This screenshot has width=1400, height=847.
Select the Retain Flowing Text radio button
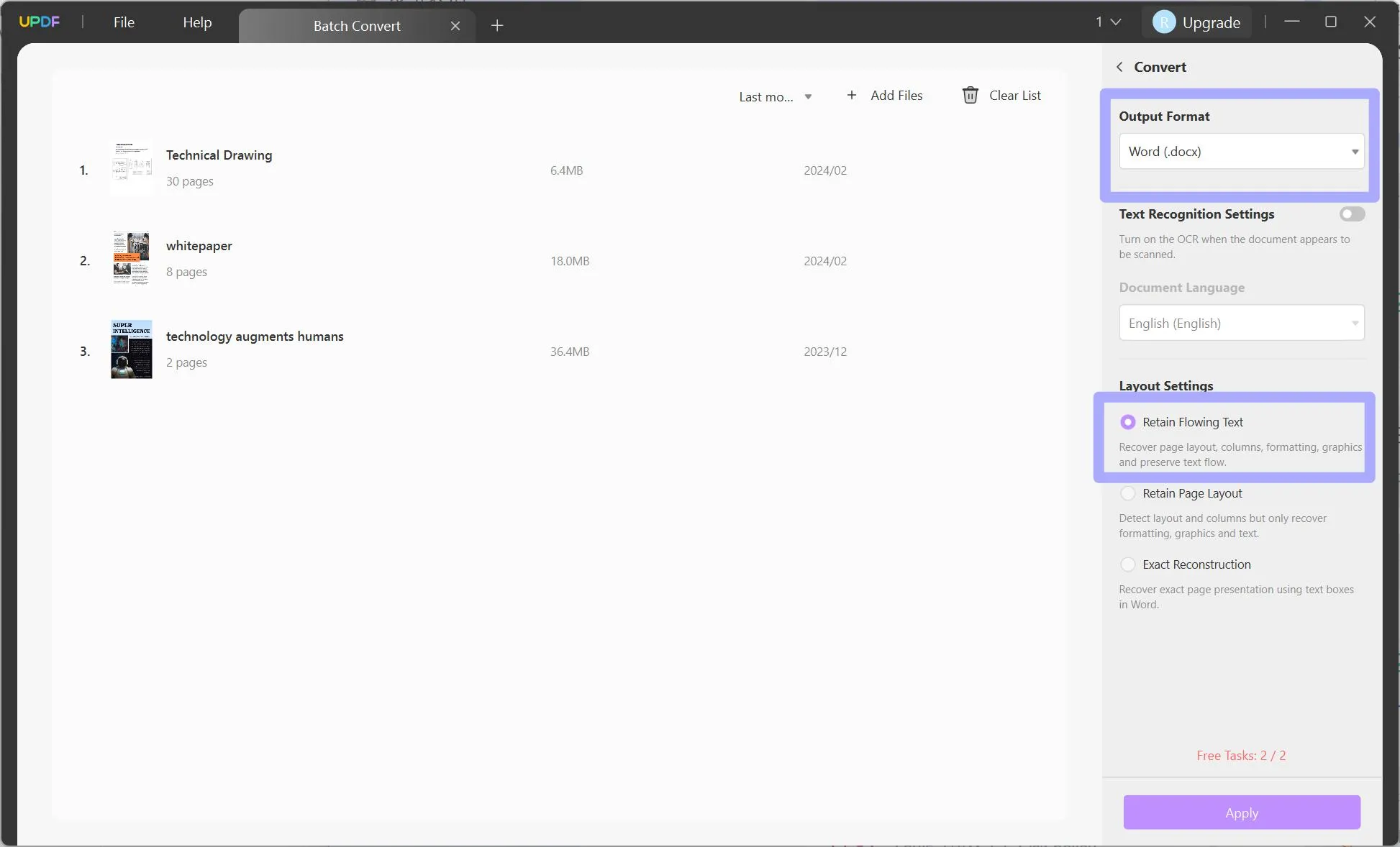[1128, 421]
